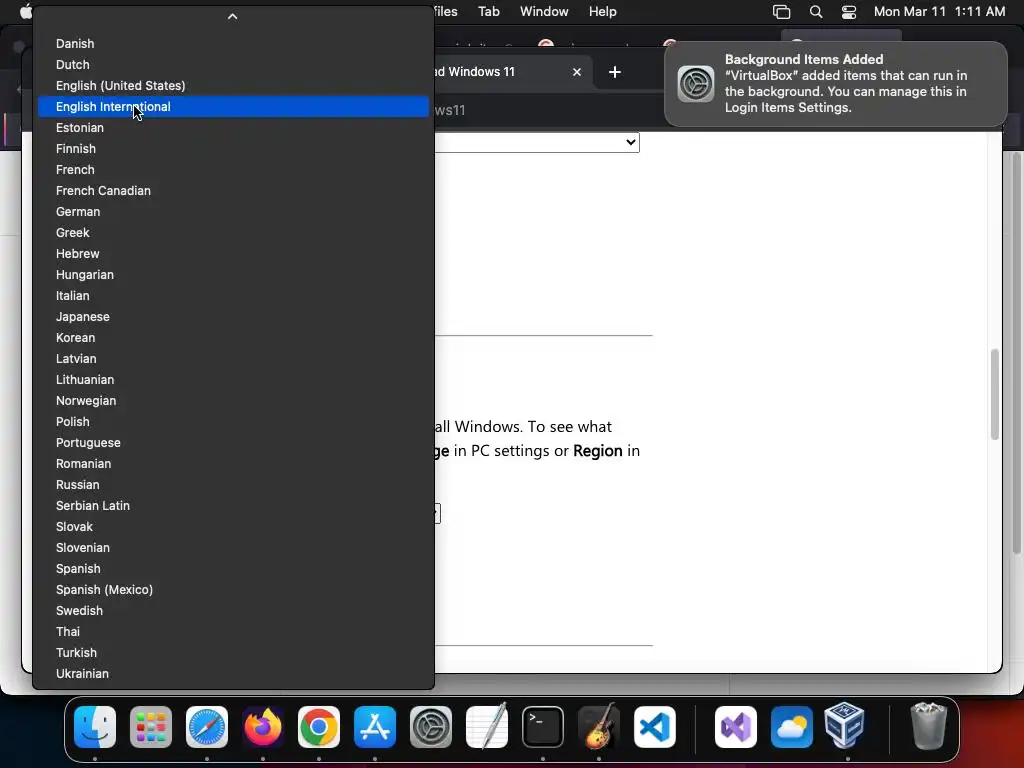Click the settings icon in the notification

[696, 84]
